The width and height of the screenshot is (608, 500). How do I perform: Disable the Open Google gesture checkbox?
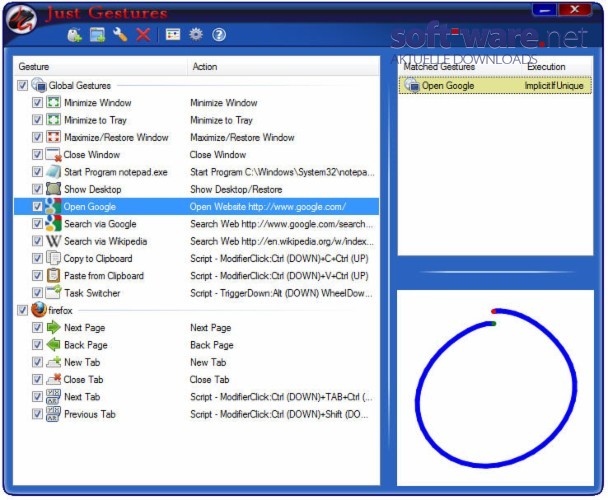point(37,206)
